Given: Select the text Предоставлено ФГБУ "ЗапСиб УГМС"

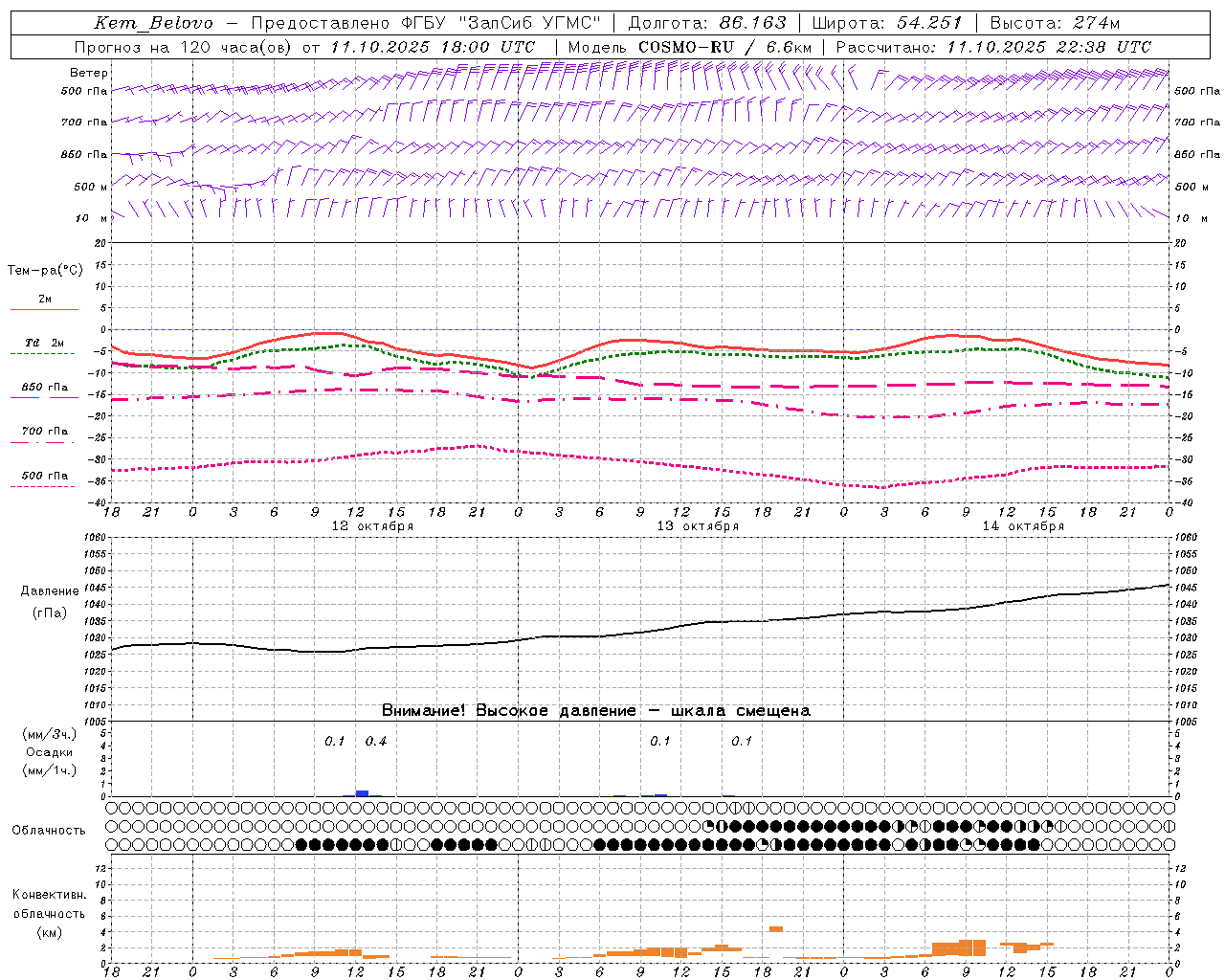Looking at the screenshot, I should coord(426,23).
